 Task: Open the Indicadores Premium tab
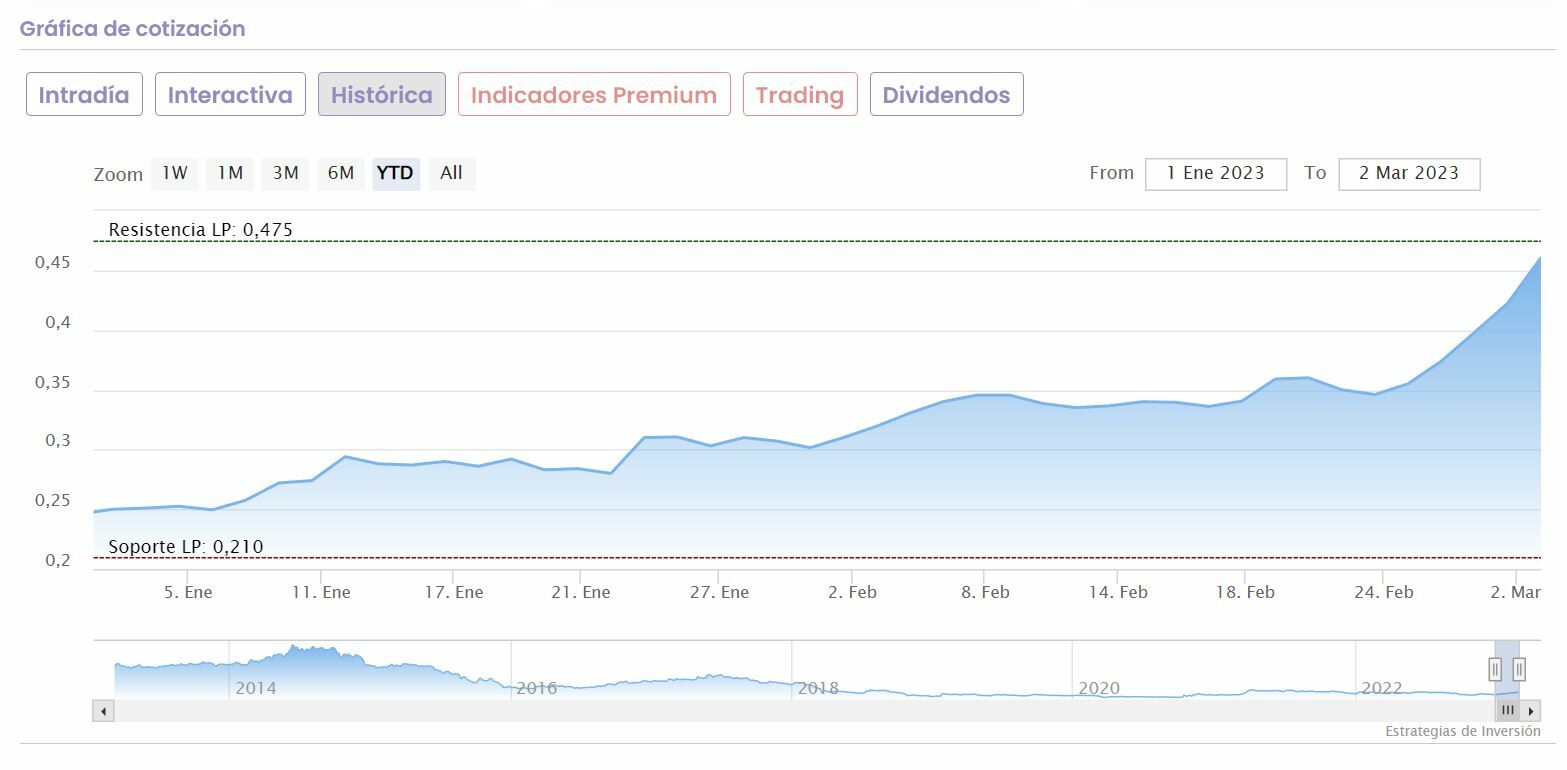[594, 95]
